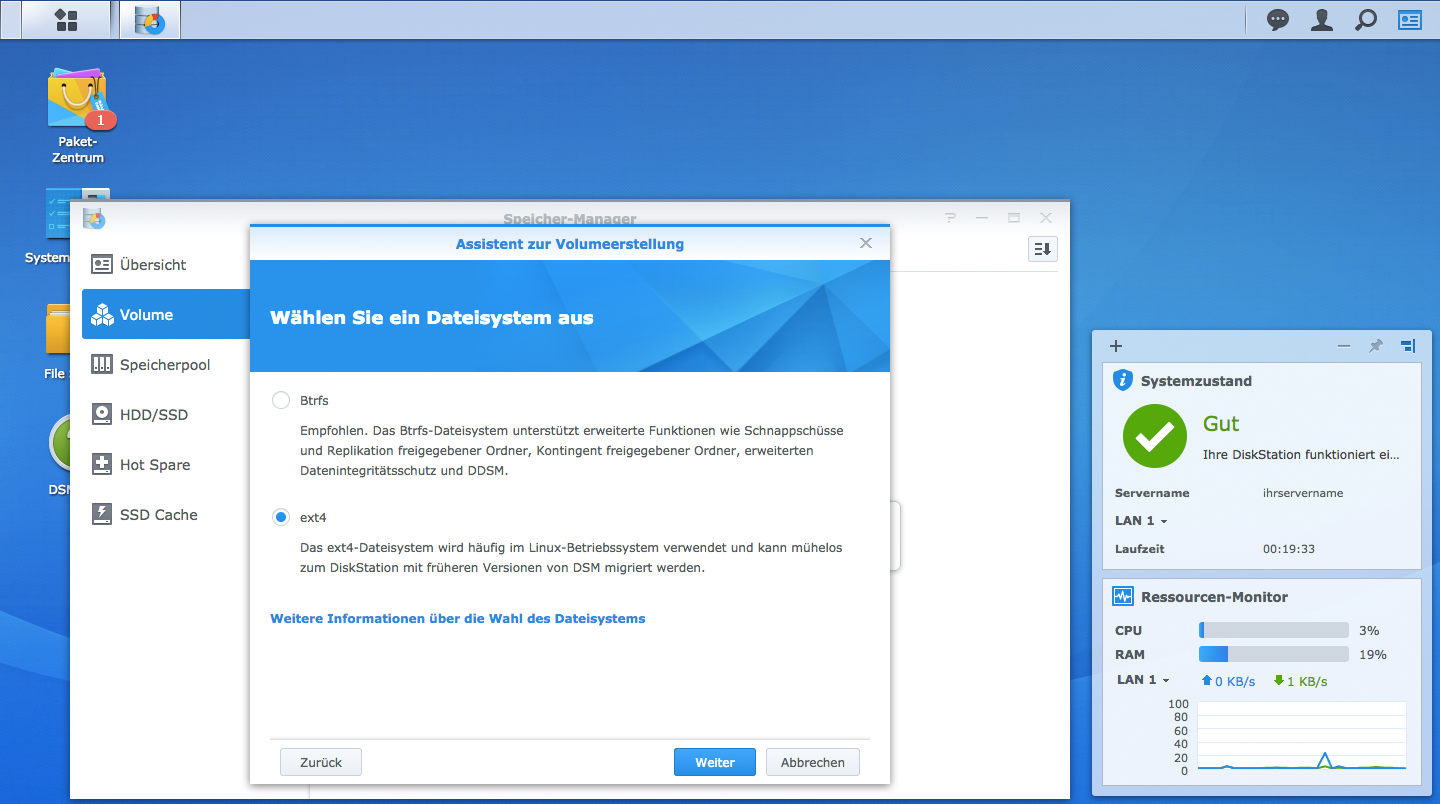
Task: Expand LAN 1 dropdown in Ressourcen-Monitor
Action: pos(1143,680)
